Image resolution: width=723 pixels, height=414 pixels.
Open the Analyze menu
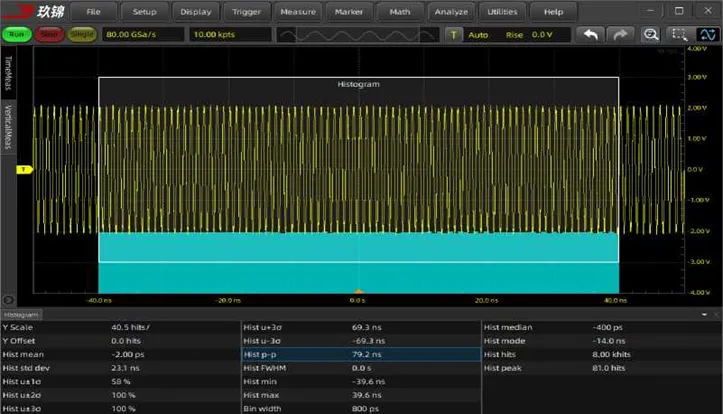click(x=450, y=12)
